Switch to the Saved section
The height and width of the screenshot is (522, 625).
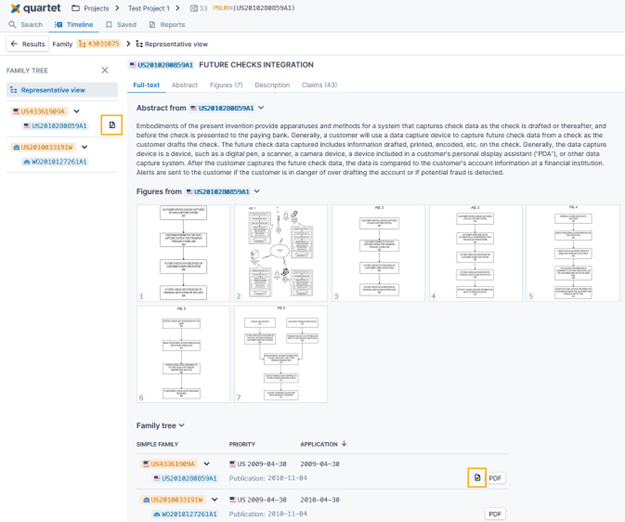coord(121,24)
